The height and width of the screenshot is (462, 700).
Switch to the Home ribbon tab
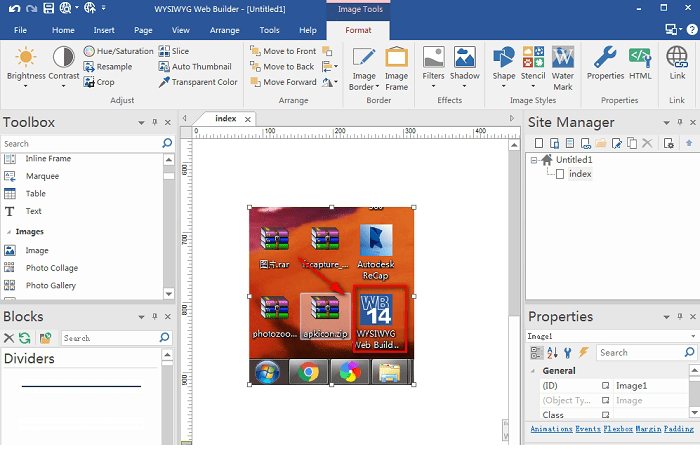click(x=63, y=30)
